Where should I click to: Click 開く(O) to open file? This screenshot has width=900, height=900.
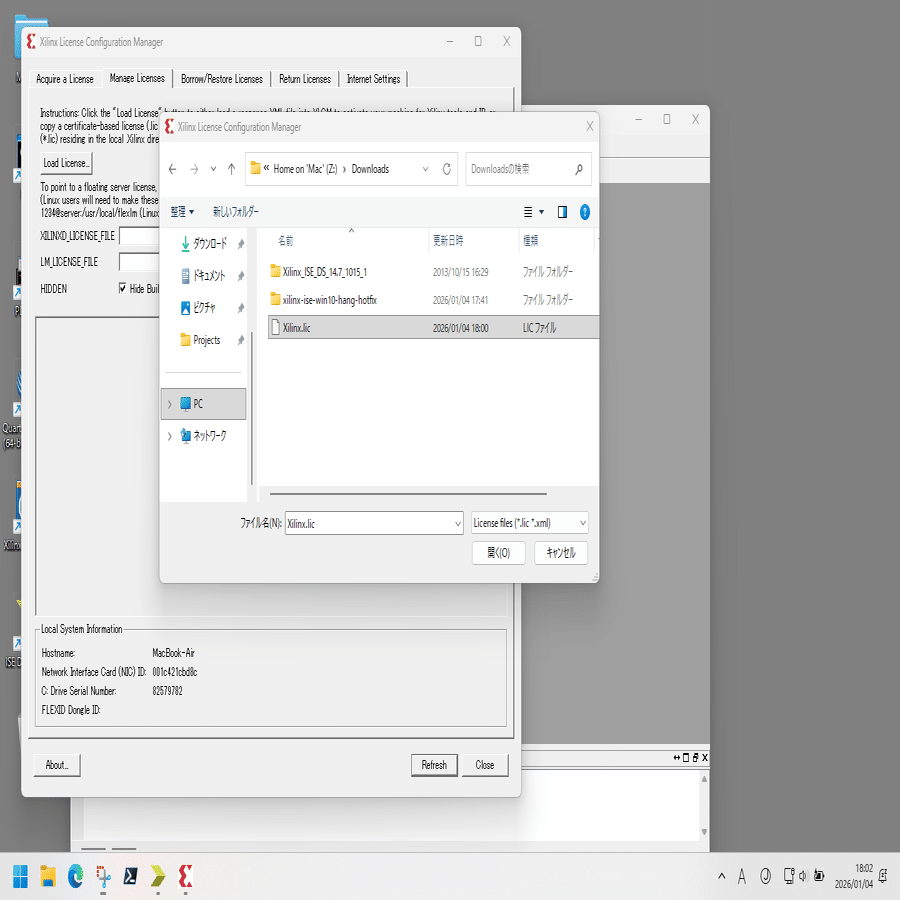(x=498, y=553)
